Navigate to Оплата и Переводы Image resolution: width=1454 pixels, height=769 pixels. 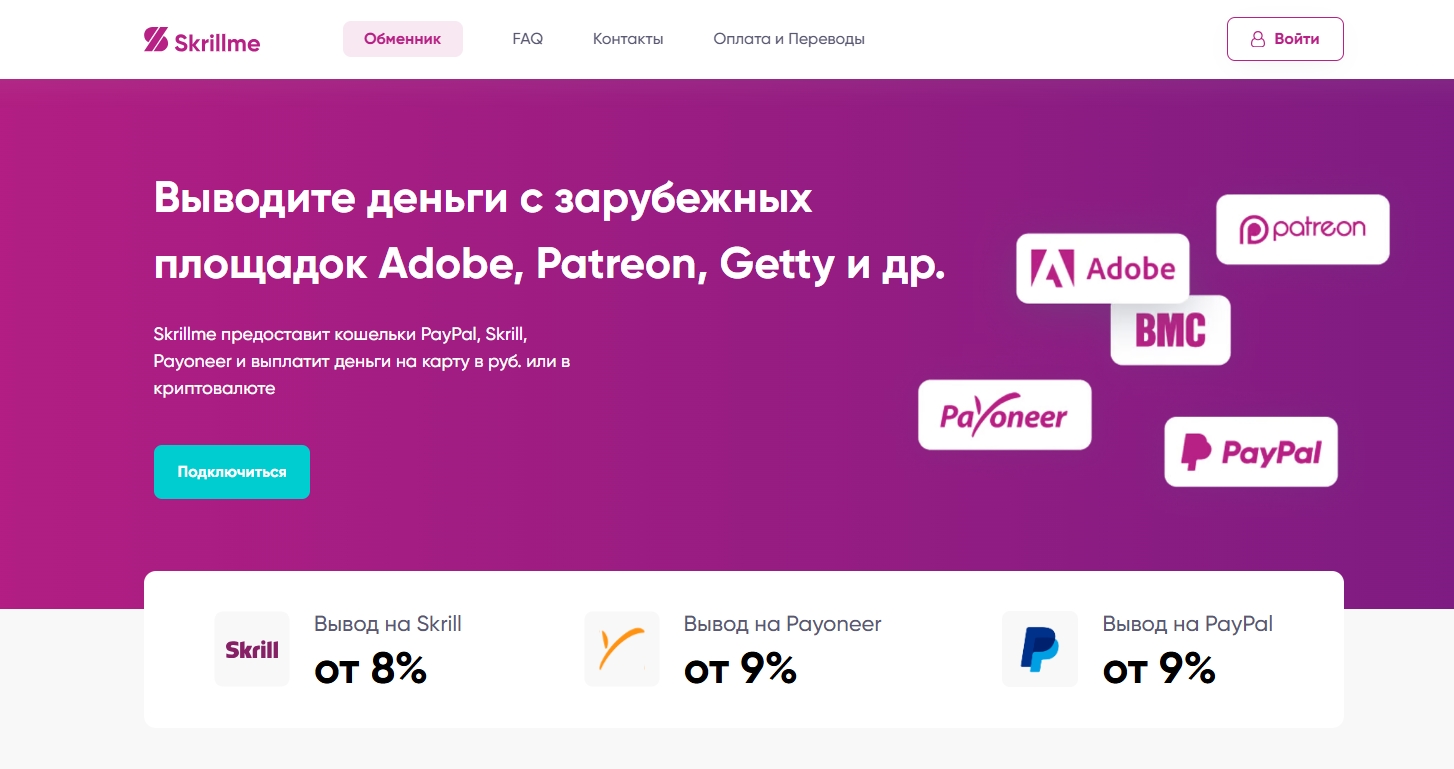point(789,39)
